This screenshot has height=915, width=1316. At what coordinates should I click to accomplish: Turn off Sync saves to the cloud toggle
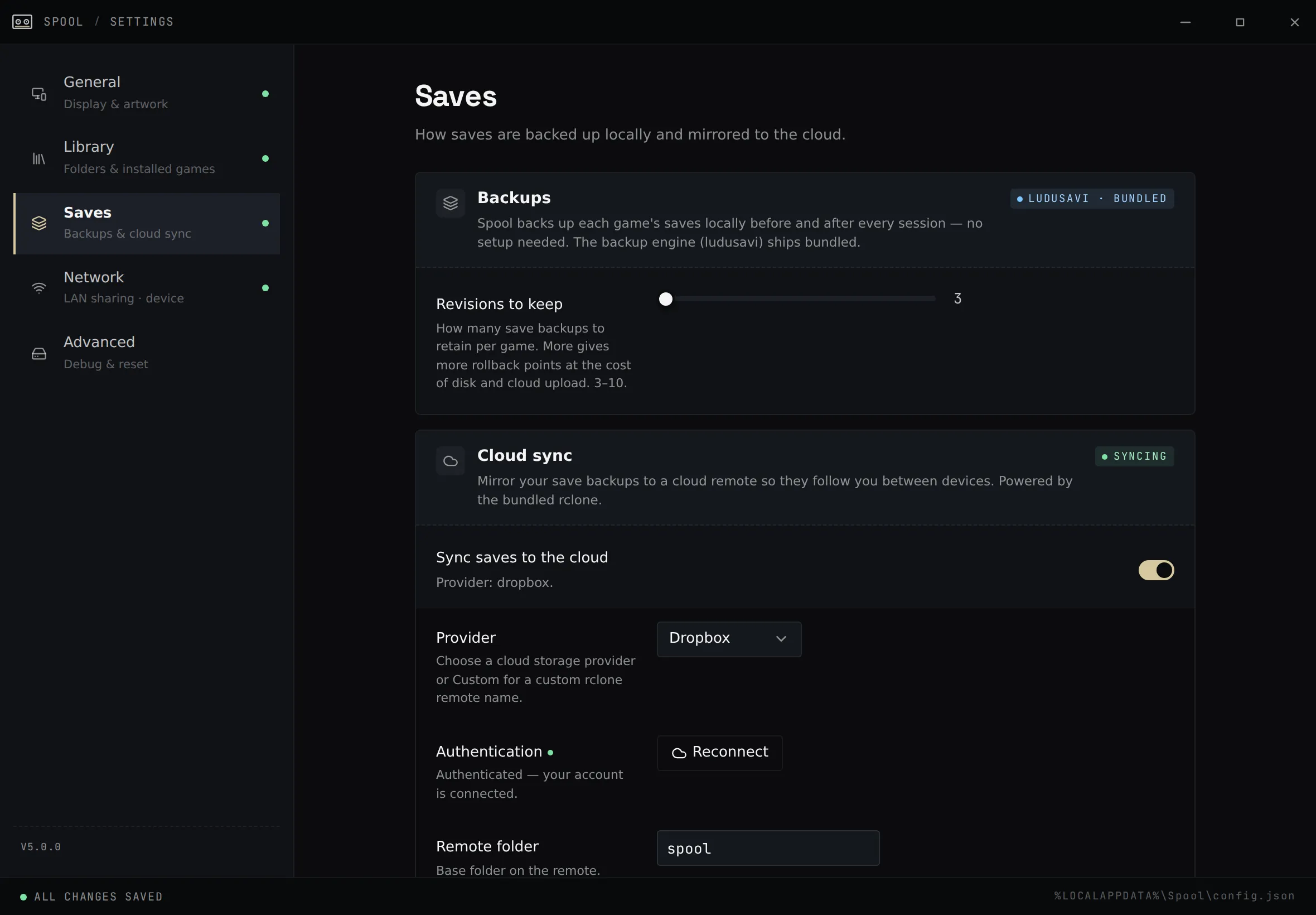(x=1156, y=570)
